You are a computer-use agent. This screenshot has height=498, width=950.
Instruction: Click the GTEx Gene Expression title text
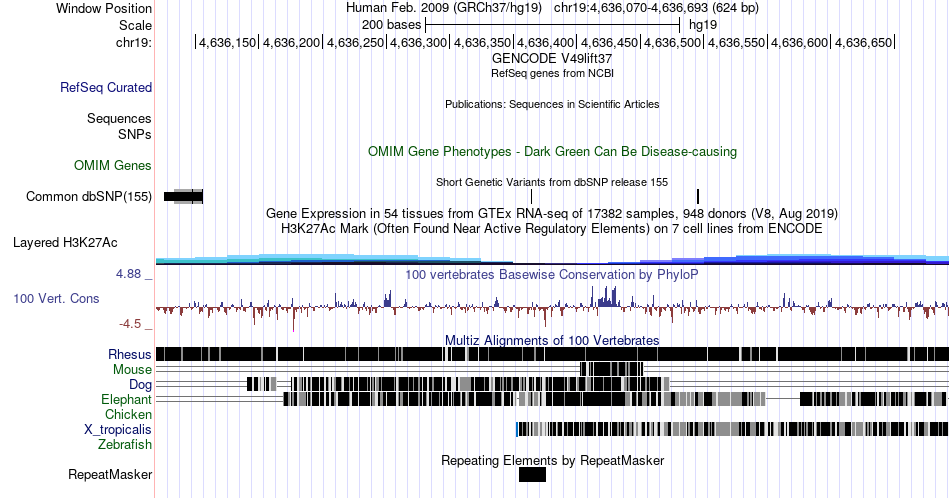click(x=552, y=213)
